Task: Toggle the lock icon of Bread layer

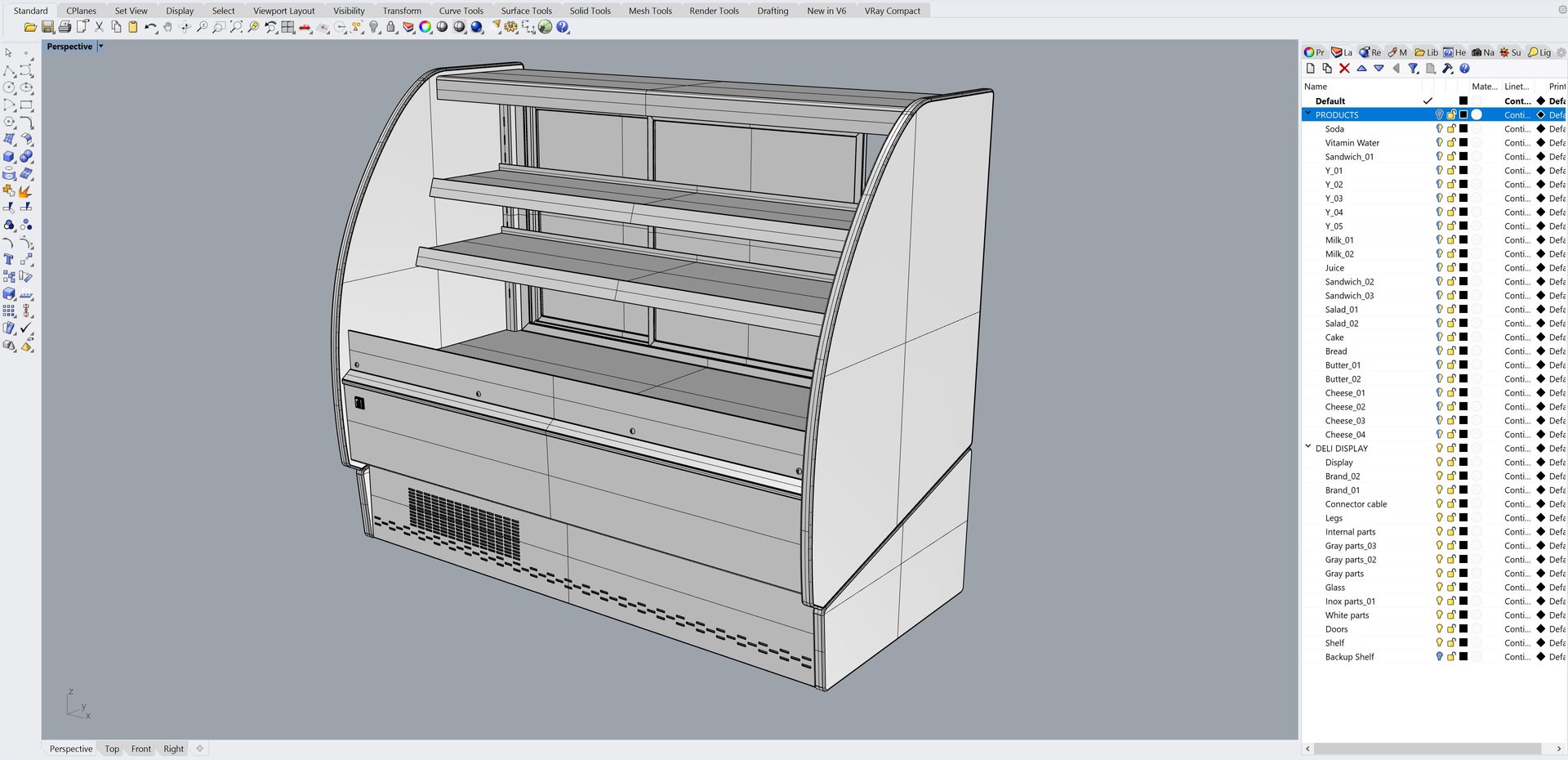Action: click(1451, 351)
